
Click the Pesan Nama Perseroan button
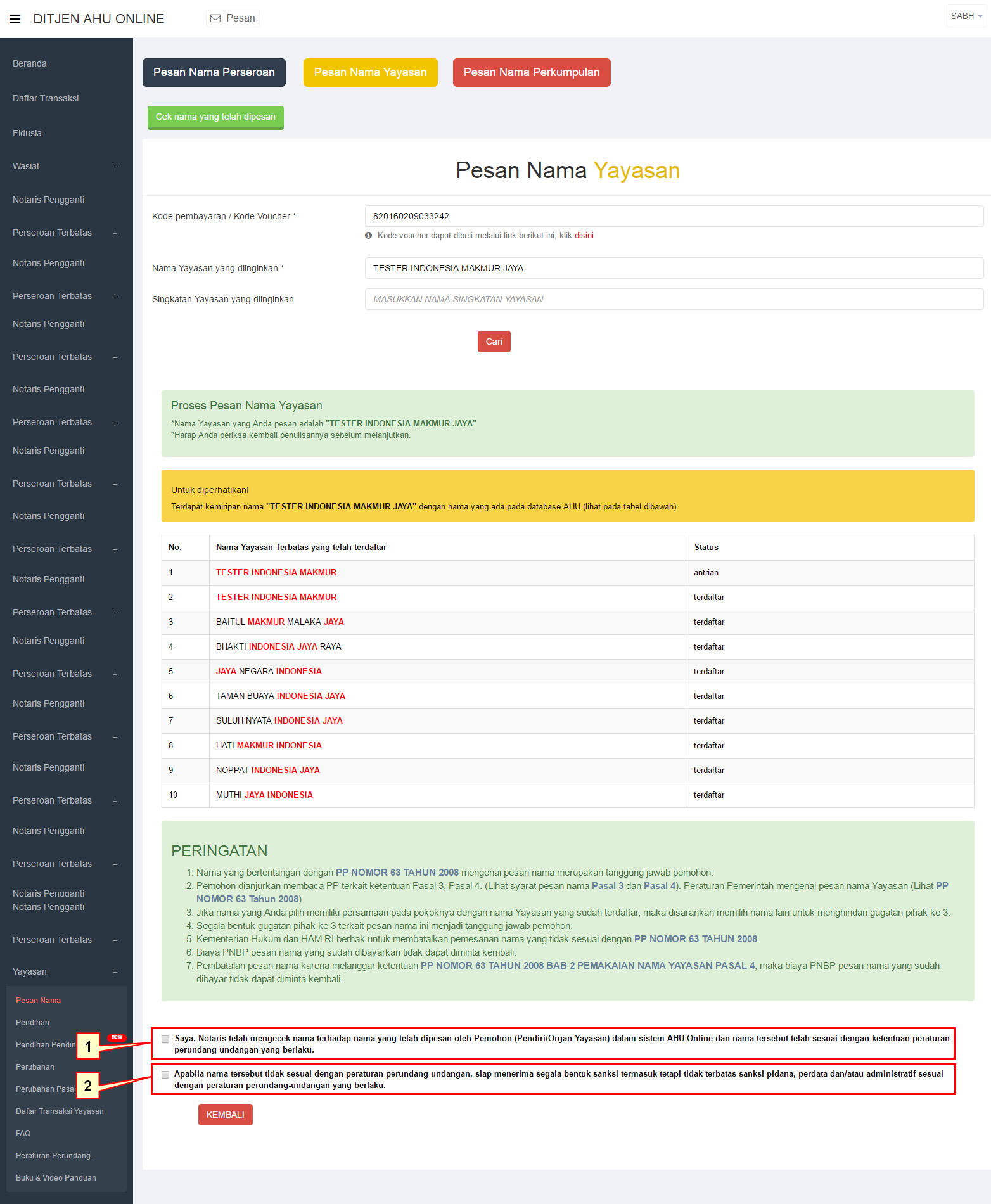coord(214,72)
